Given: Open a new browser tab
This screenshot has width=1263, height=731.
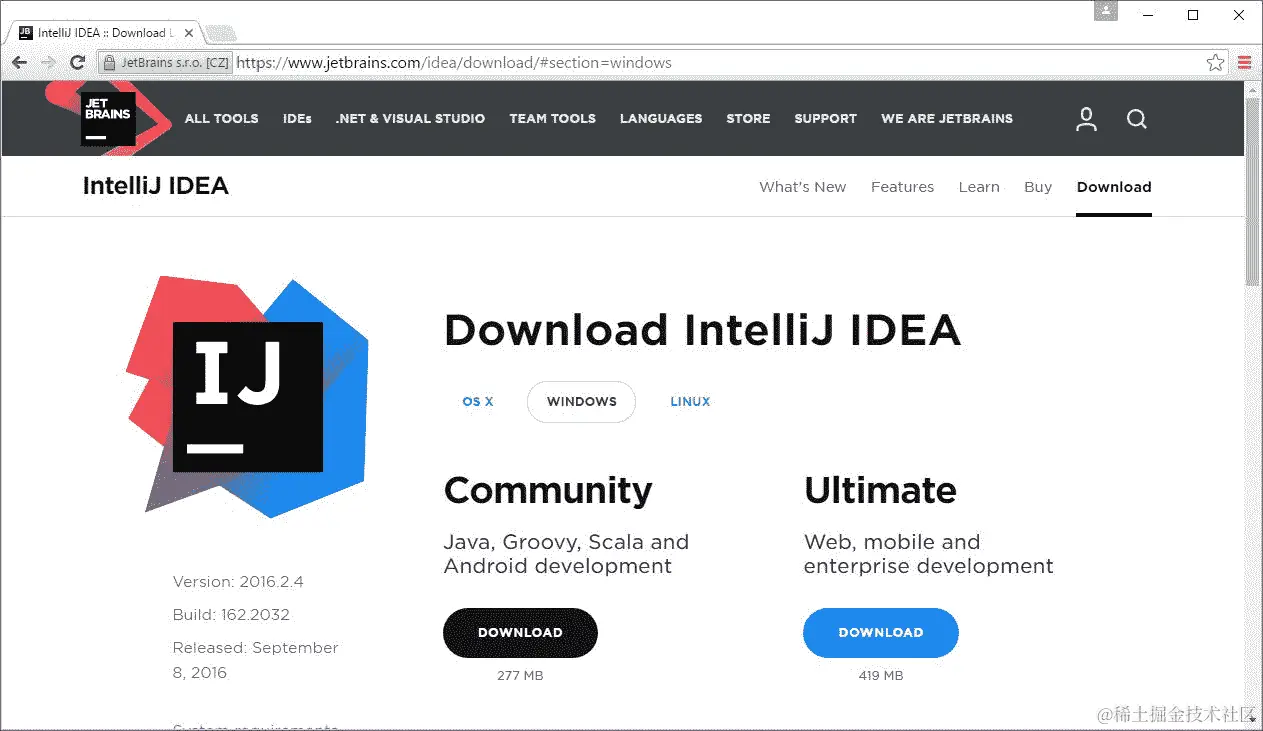Looking at the screenshot, I should [x=220, y=32].
